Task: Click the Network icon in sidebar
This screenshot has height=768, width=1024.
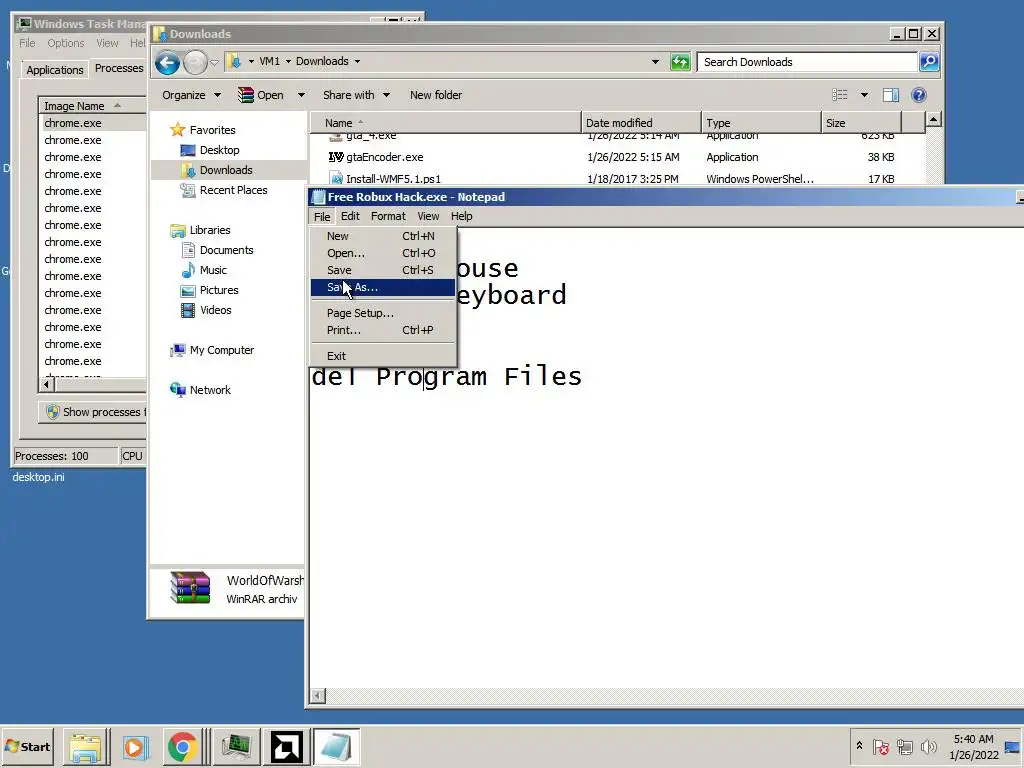Action: [x=178, y=390]
